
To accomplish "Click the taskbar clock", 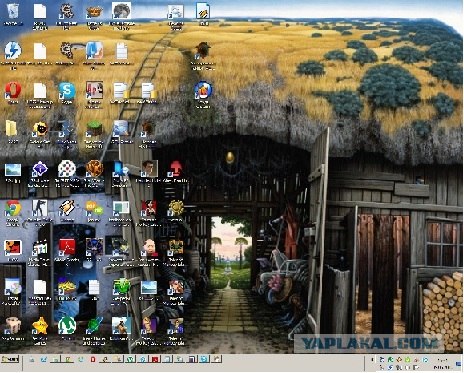I will (443, 363).
